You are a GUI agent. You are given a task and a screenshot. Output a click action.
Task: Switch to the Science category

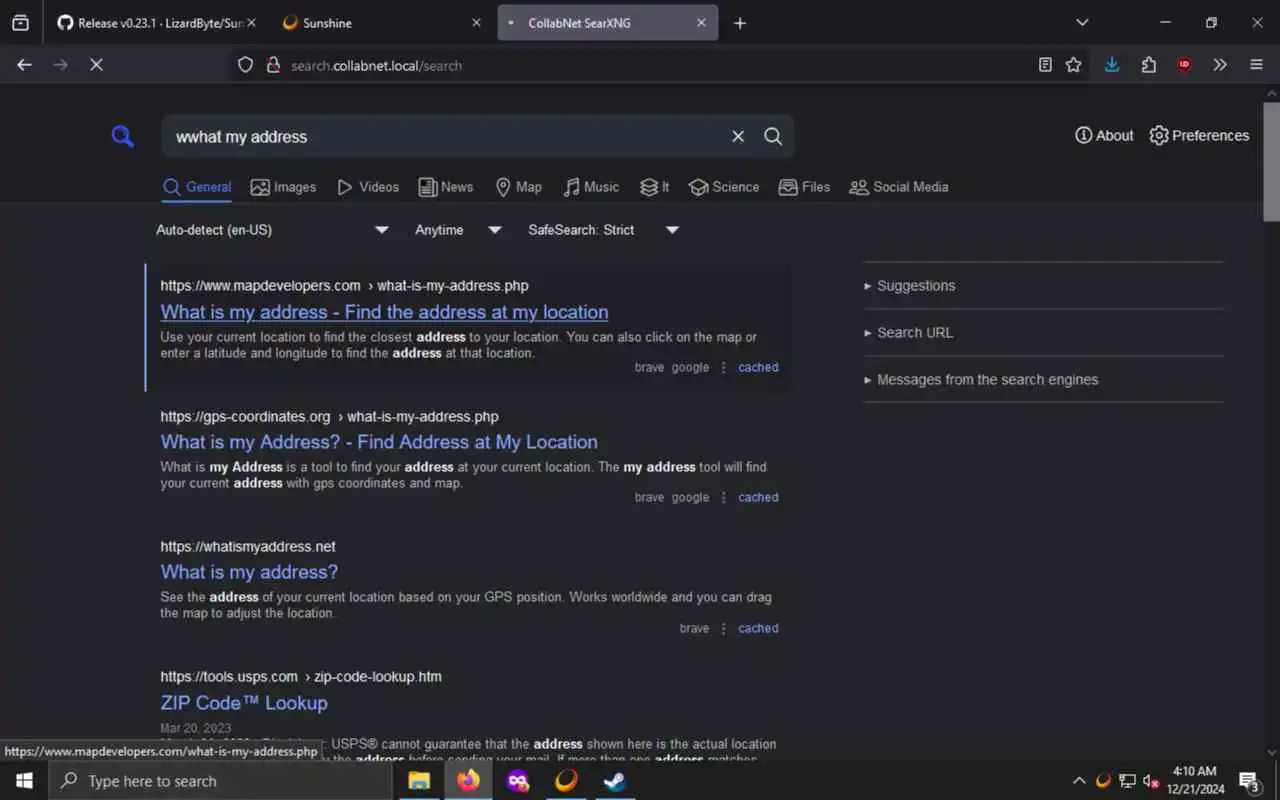point(724,187)
